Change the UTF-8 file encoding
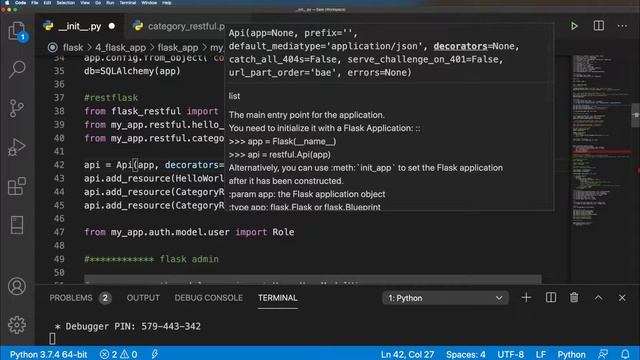640x360 pixels. click(x=511, y=354)
